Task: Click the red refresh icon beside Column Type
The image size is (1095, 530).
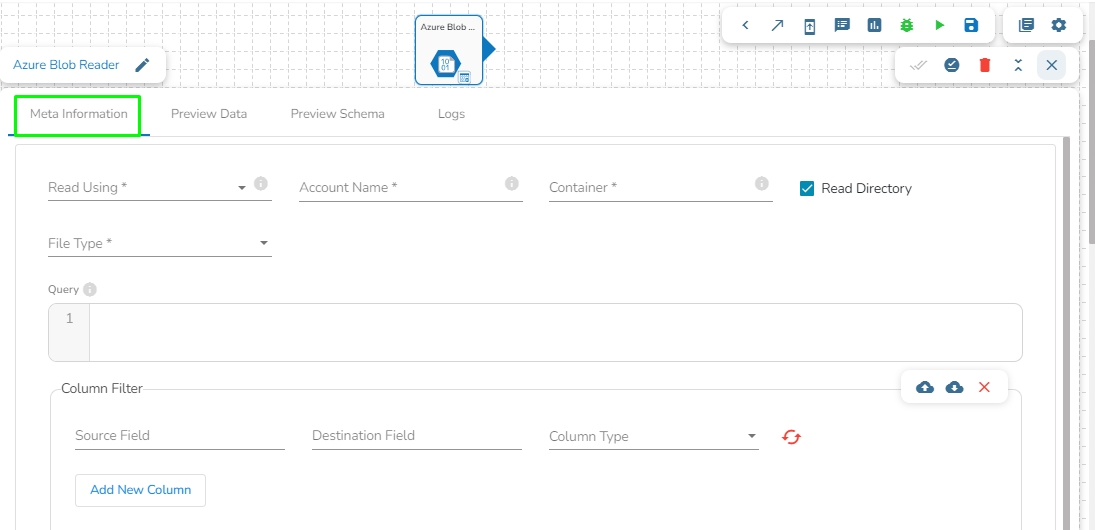Action: tap(792, 437)
